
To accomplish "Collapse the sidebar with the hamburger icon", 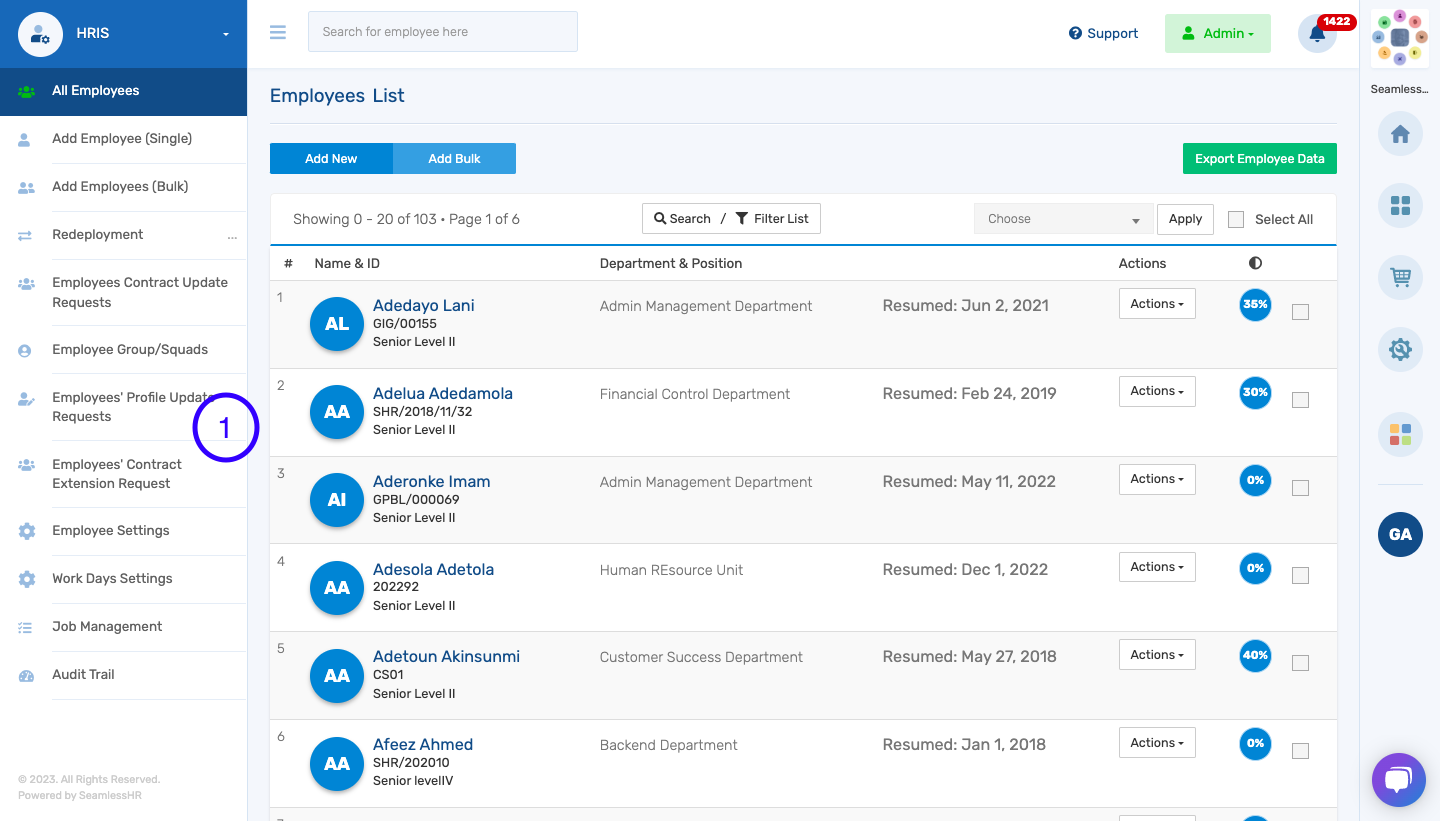I will (x=277, y=31).
